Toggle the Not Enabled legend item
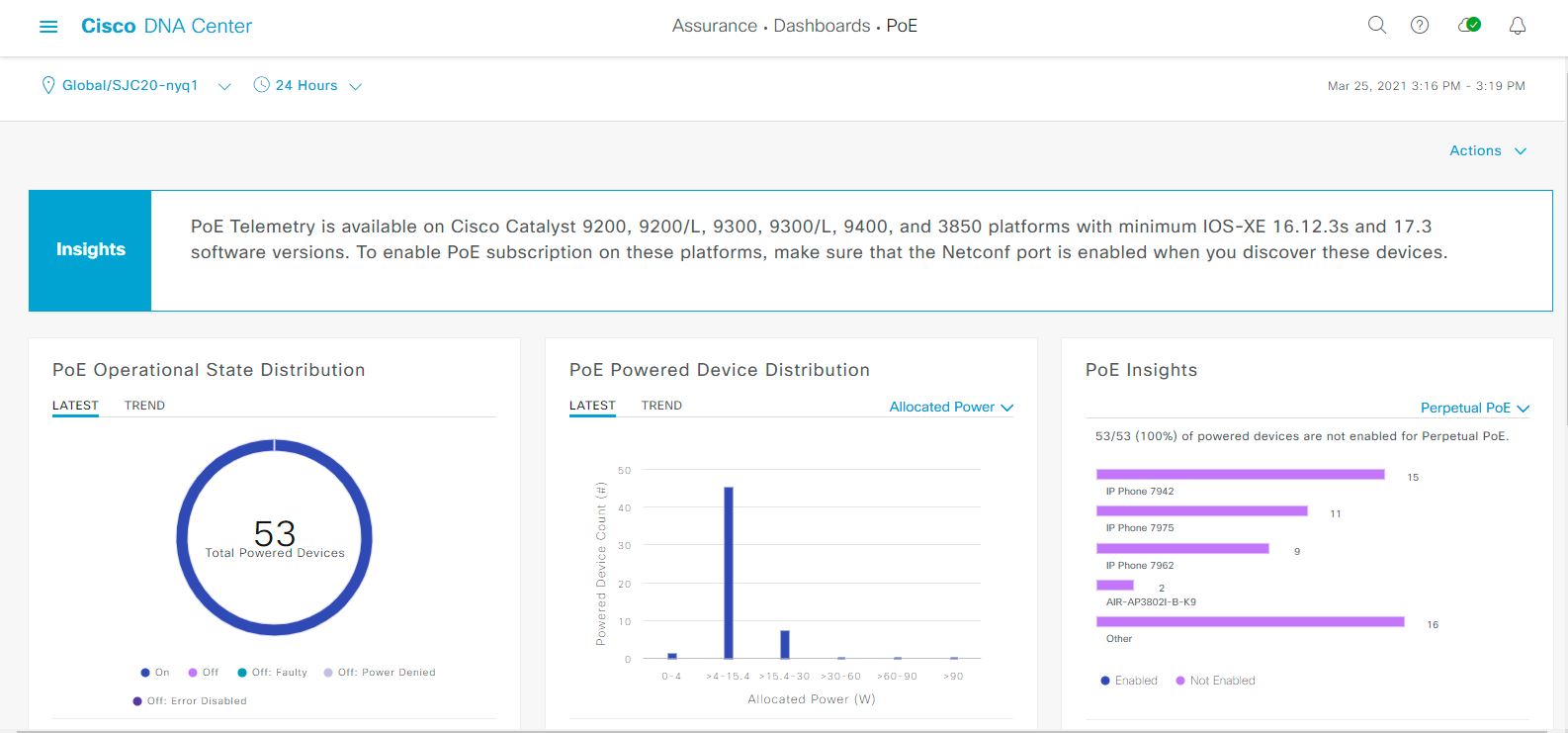Image resolution: width=1568 pixels, height=733 pixels. (1215, 681)
